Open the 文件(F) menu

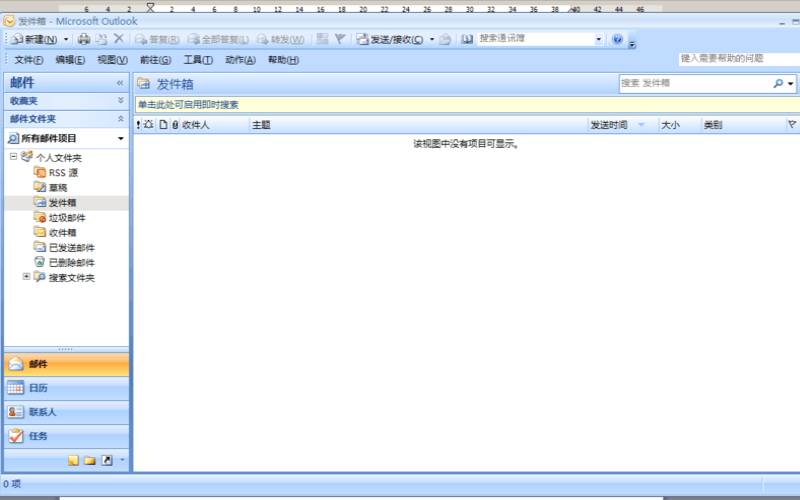pos(29,60)
